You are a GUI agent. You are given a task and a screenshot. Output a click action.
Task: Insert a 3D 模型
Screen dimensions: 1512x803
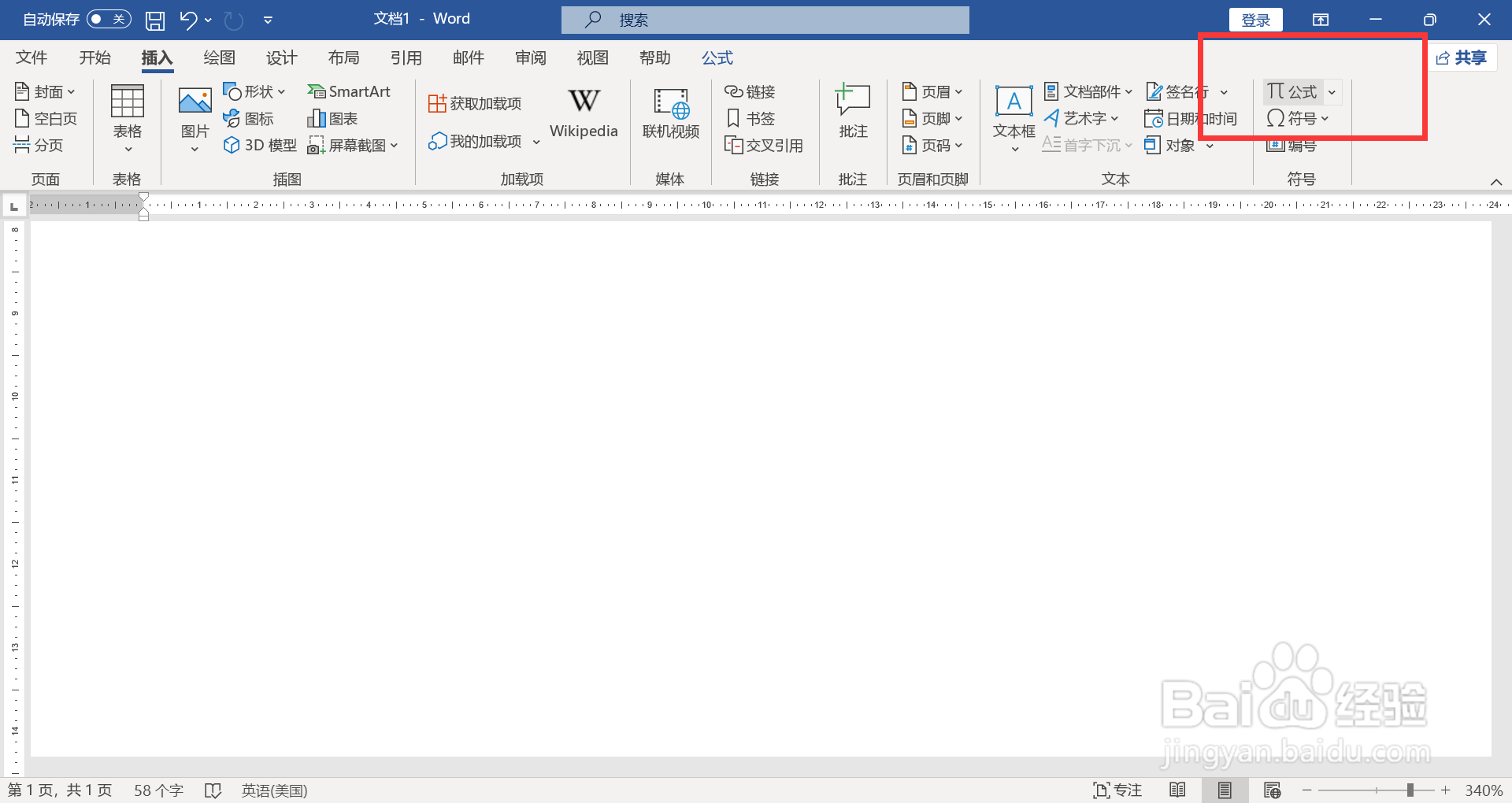(260, 145)
